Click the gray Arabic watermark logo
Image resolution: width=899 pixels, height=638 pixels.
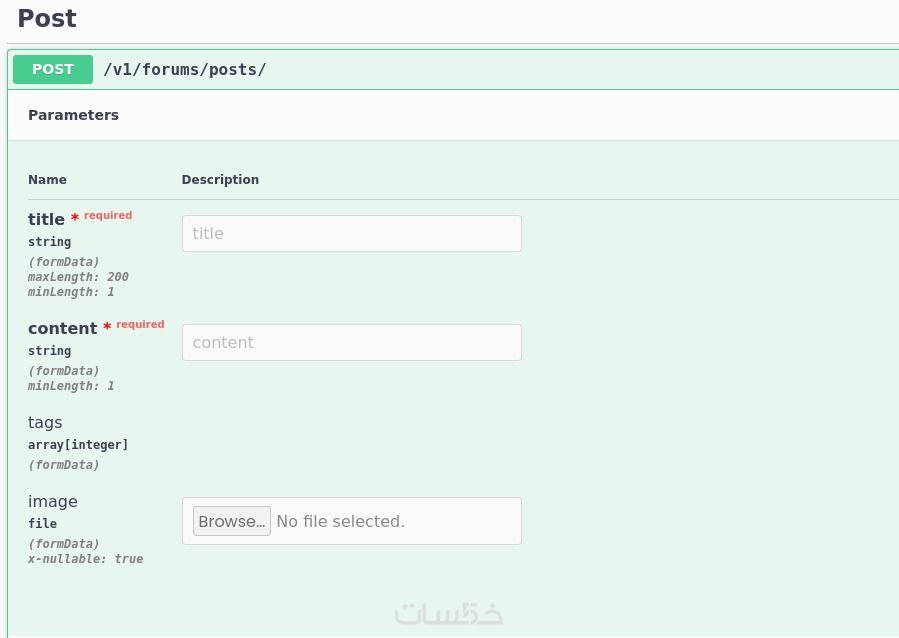pyautogui.click(x=449, y=612)
